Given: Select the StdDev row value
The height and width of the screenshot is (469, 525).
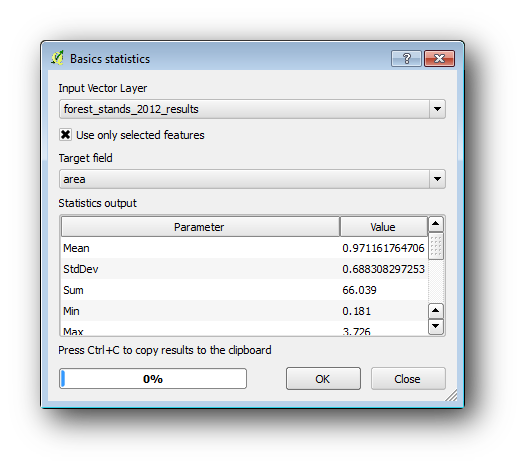Looking at the screenshot, I should [383, 269].
